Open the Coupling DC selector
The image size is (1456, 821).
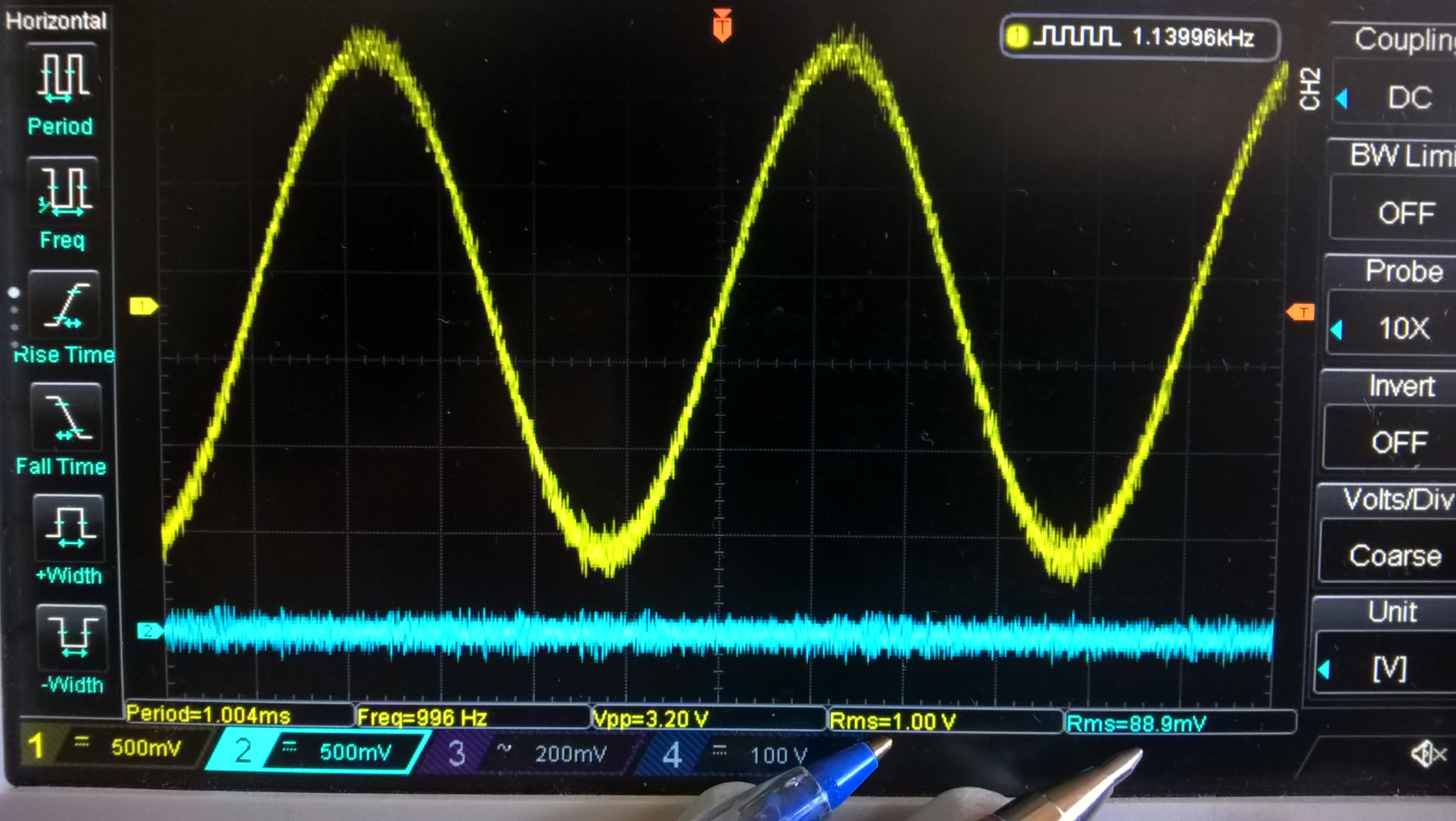(x=1394, y=97)
